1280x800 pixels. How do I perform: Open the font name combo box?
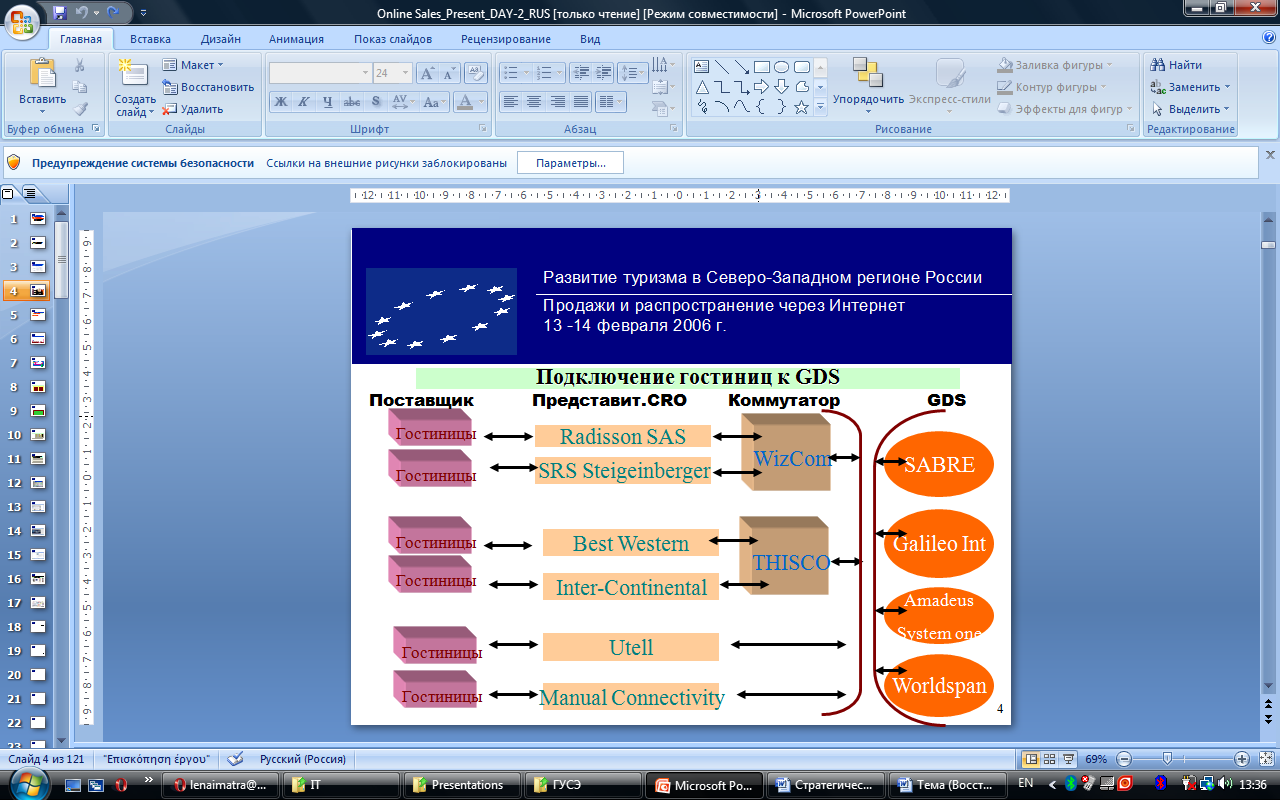320,73
